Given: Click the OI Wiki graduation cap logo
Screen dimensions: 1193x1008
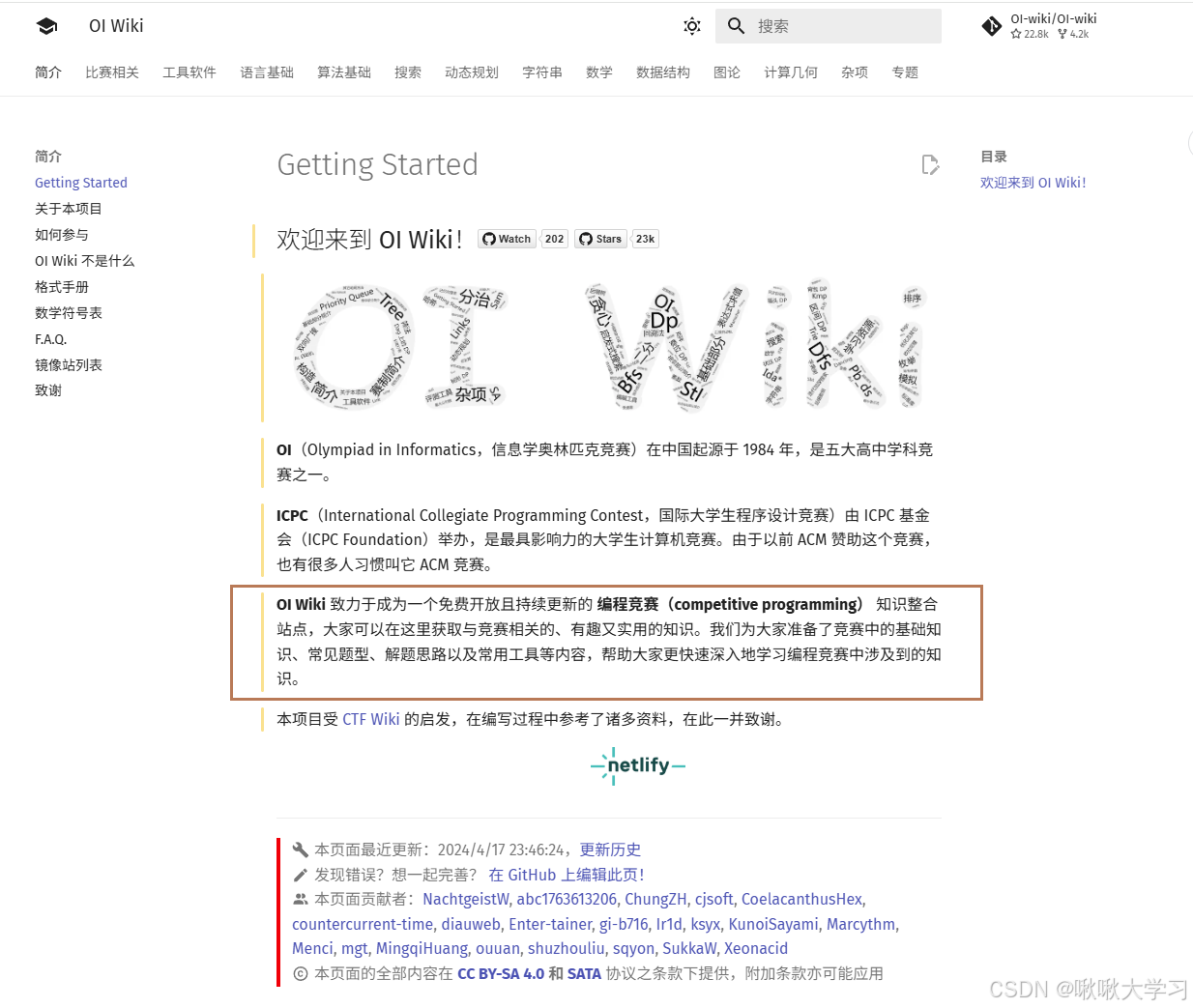Looking at the screenshot, I should coord(46,26).
